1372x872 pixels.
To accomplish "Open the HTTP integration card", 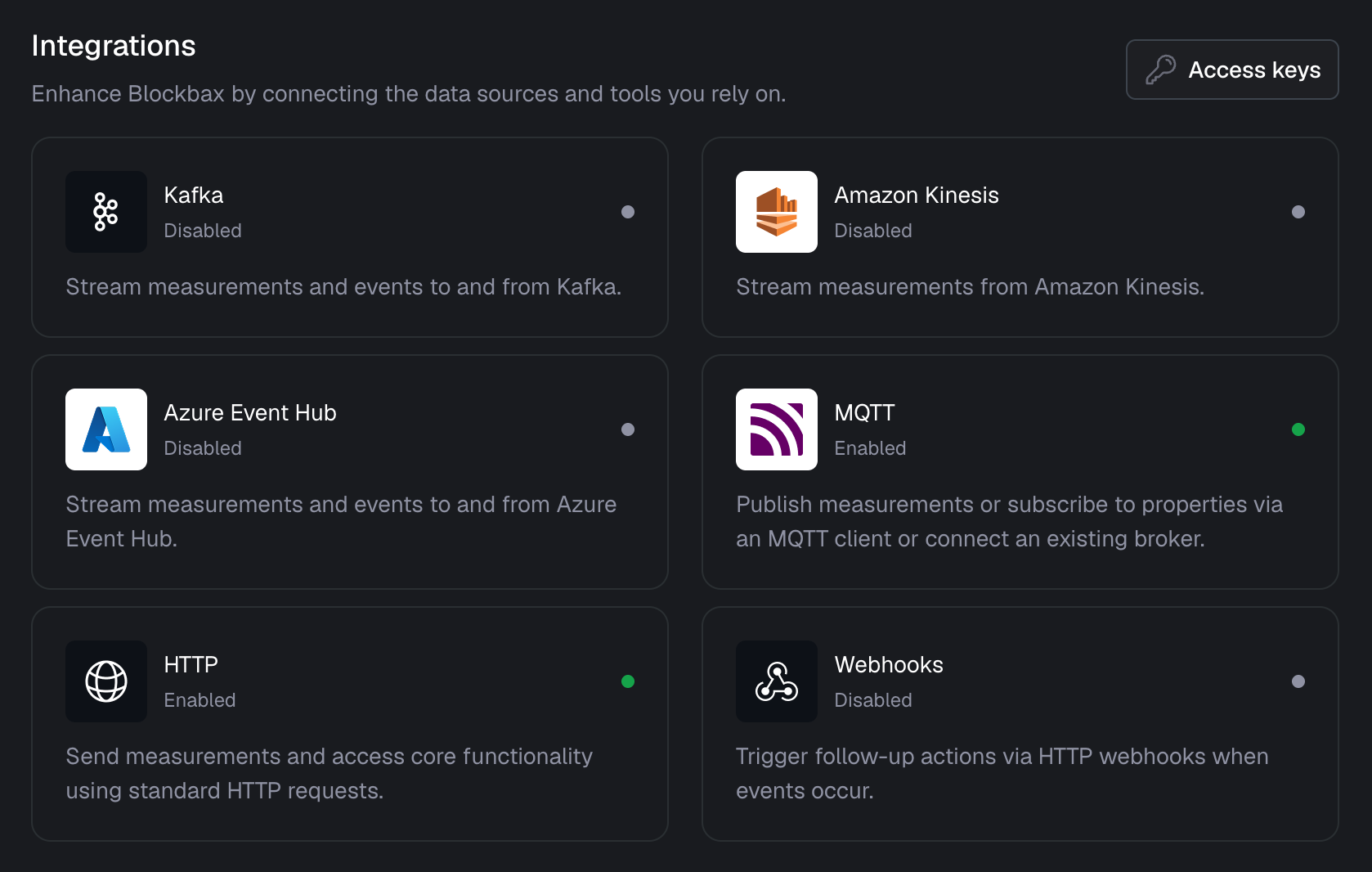I will coord(349,723).
